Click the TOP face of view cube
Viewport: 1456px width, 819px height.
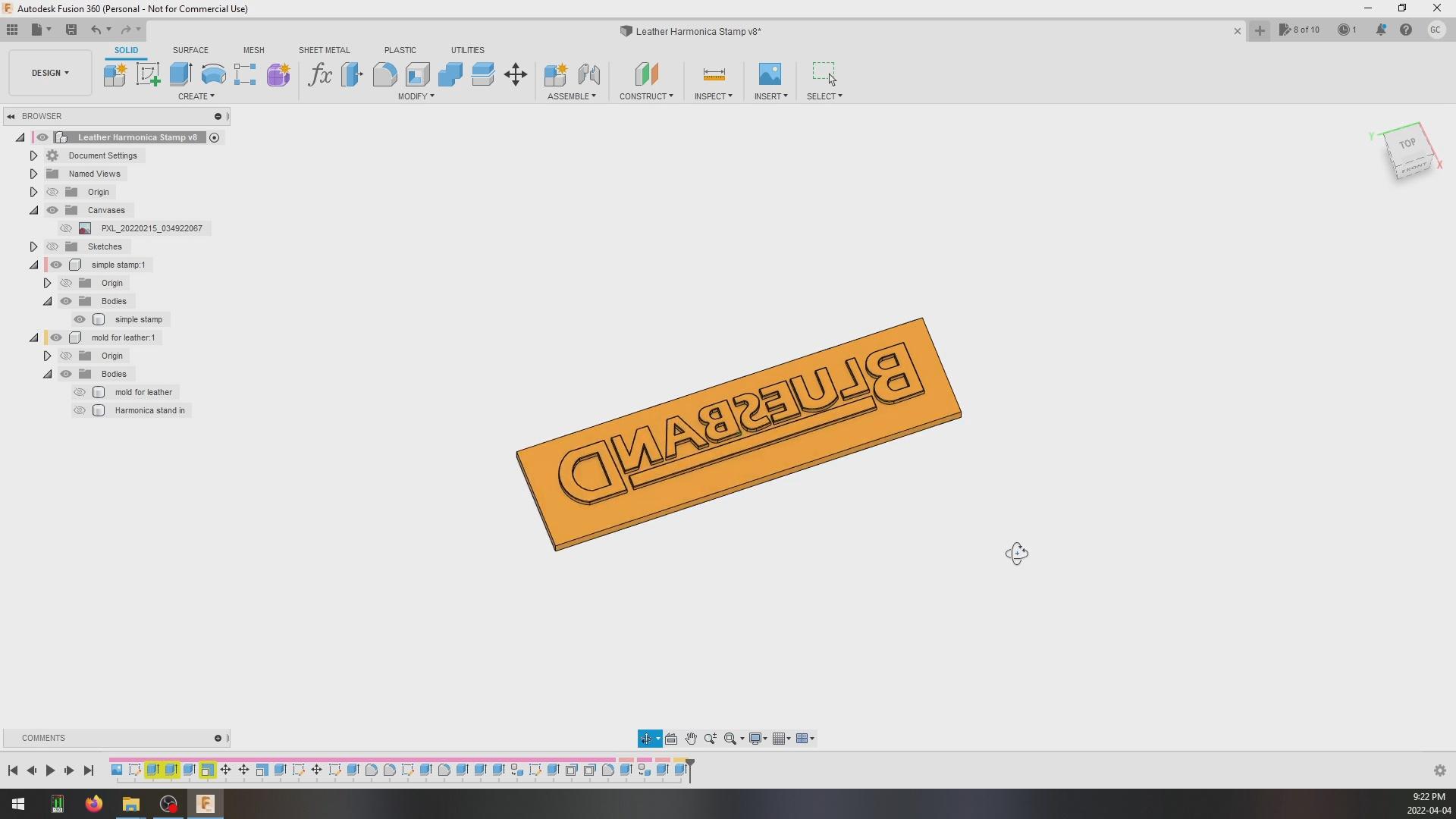click(1407, 143)
